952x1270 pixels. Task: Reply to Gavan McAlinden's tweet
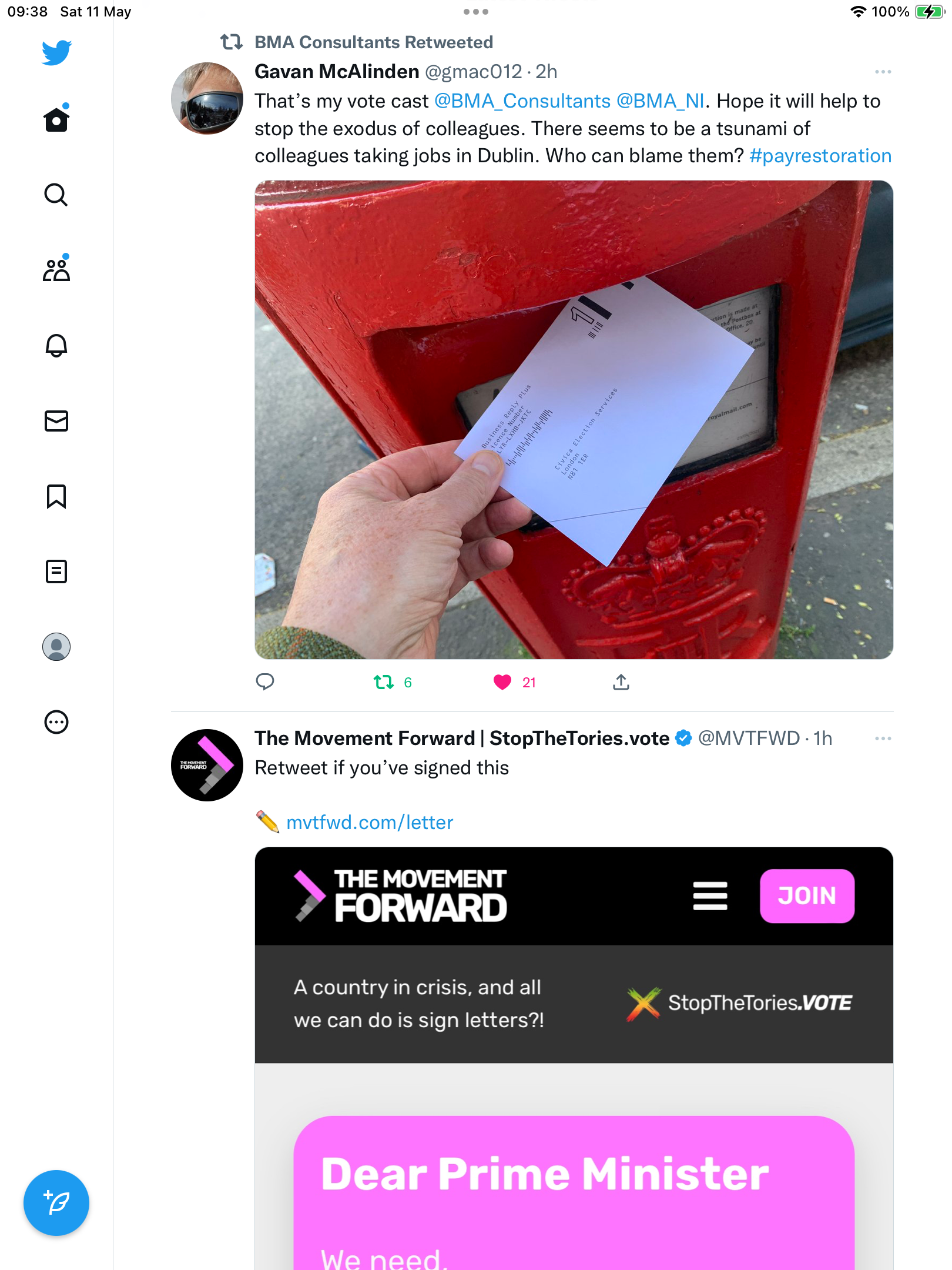pyautogui.click(x=265, y=682)
